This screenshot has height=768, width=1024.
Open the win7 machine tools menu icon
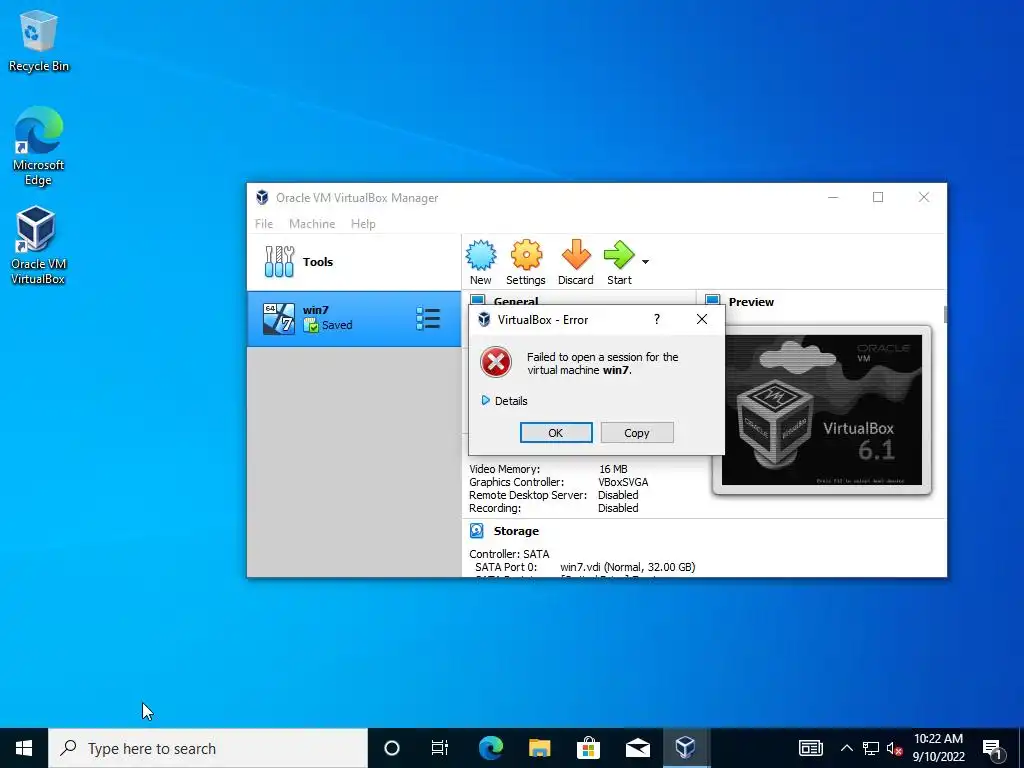coord(428,319)
